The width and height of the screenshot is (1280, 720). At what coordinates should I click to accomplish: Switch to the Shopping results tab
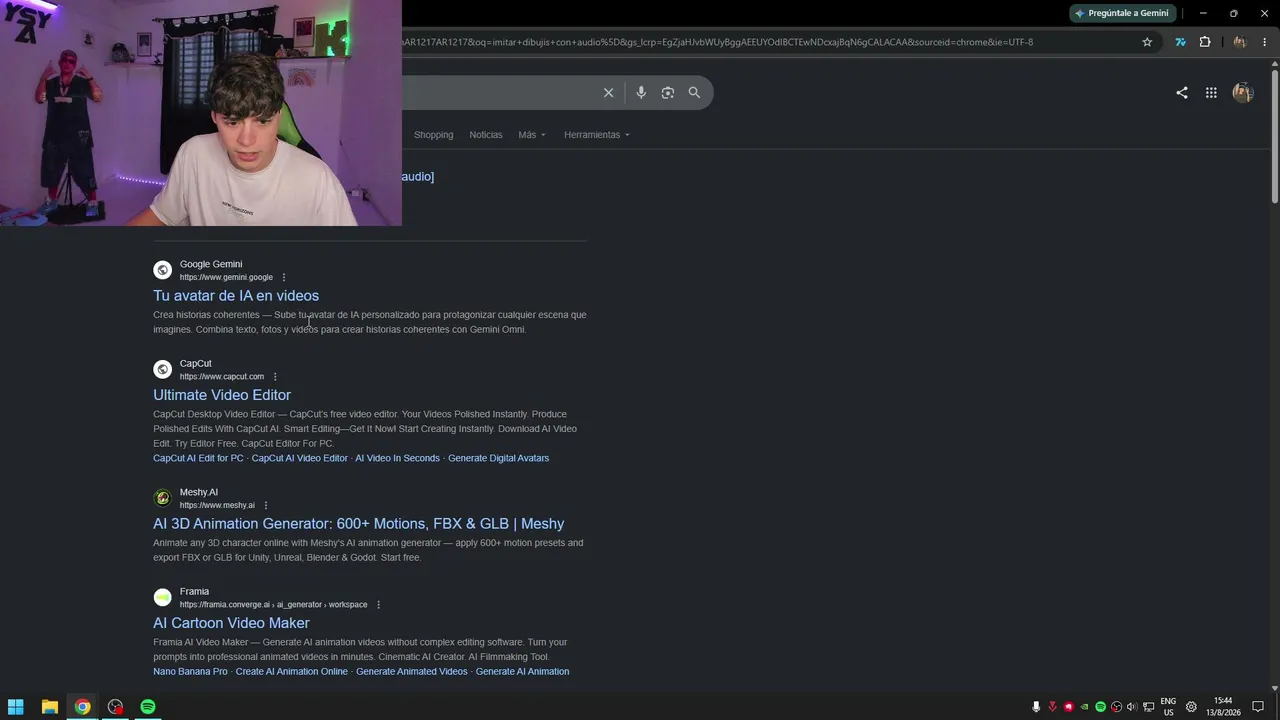point(433,135)
